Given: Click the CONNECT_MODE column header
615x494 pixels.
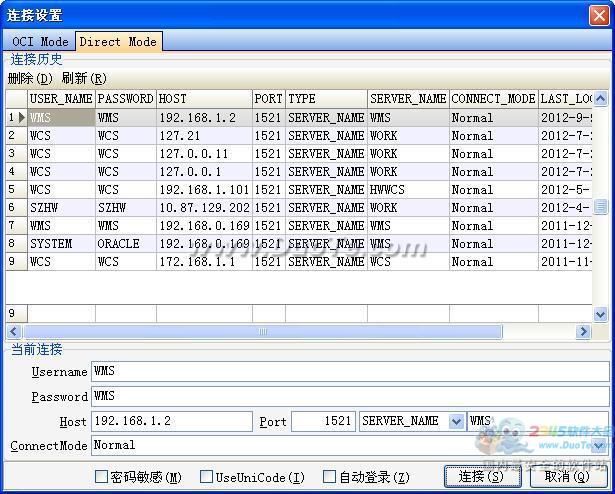Looking at the screenshot, I should click(x=494, y=99).
